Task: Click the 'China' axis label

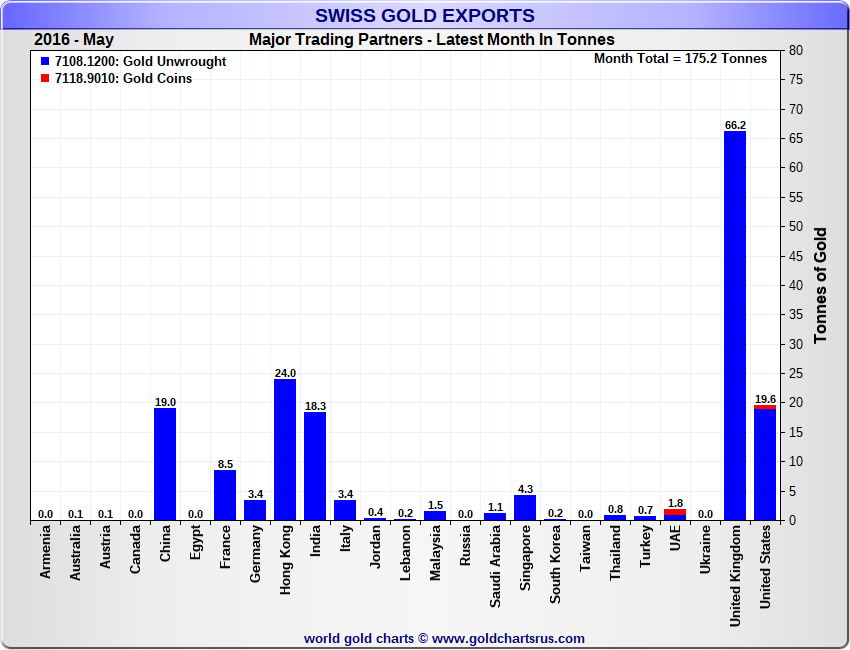Action: (x=165, y=543)
